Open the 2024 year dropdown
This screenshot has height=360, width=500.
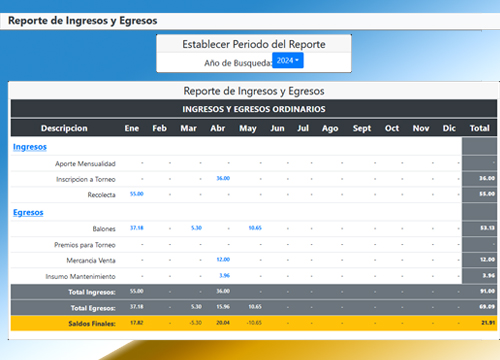click(x=288, y=60)
